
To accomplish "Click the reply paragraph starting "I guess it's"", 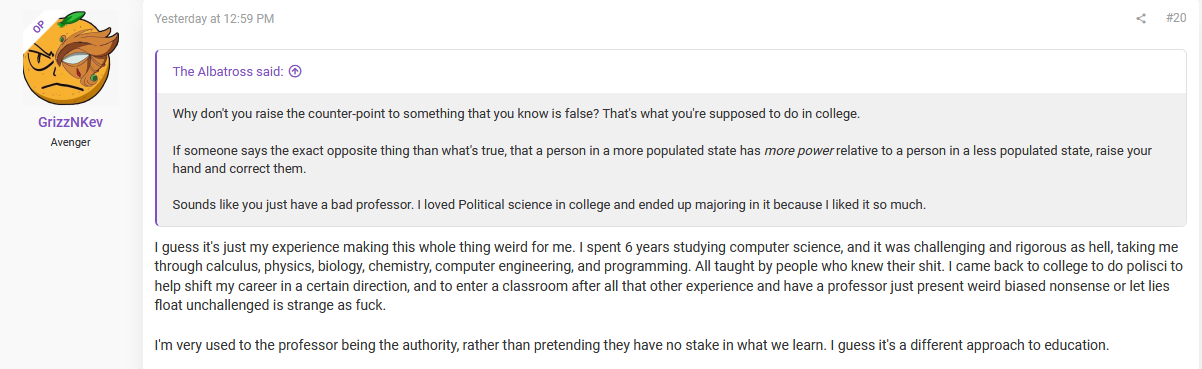I will [668, 276].
